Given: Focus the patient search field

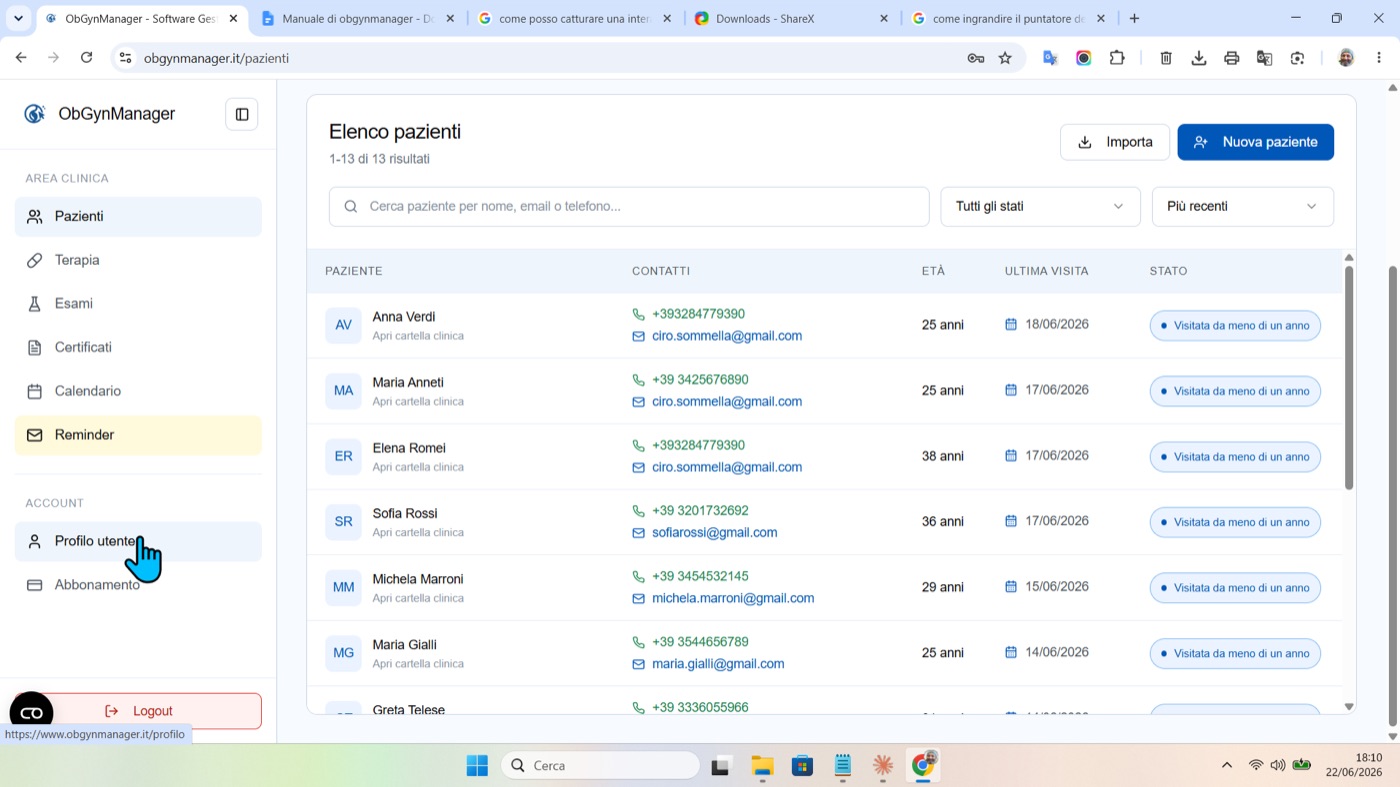Looking at the screenshot, I should pyautogui.click(x=629, y=206).
